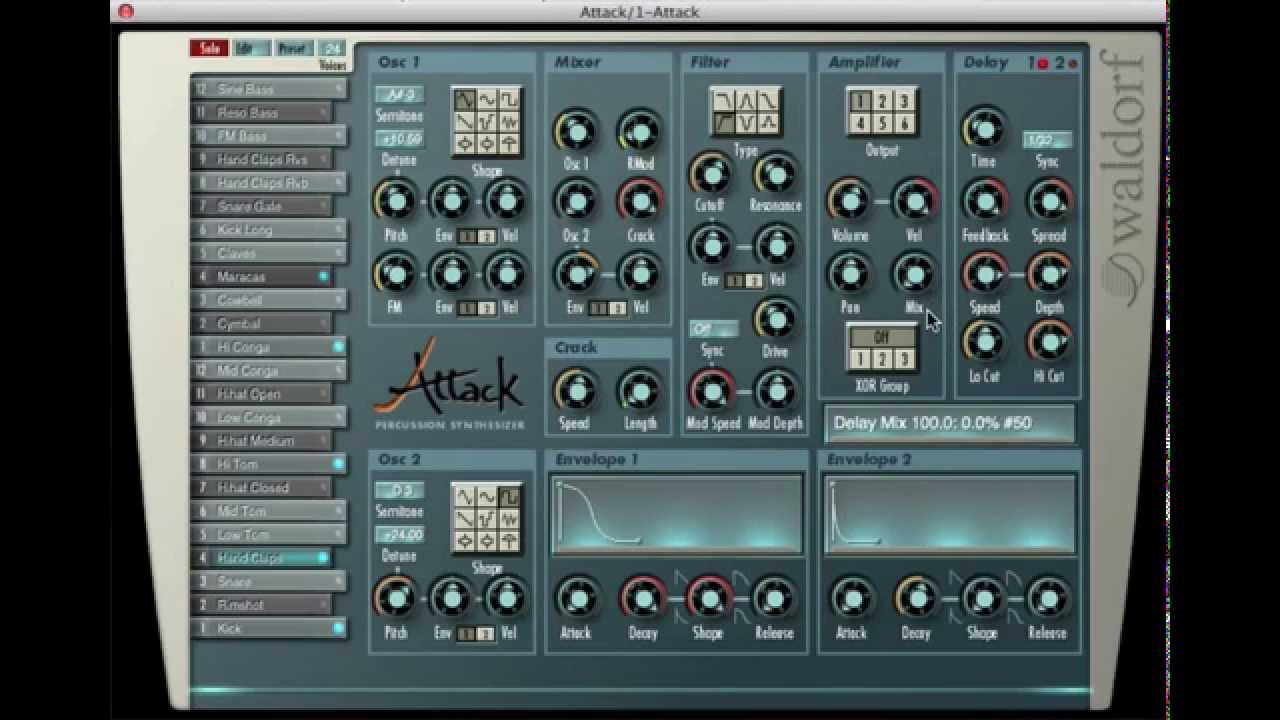Set XOR Group to Off
Viewport: 1280px width, 720px height.
click(x=881, y=337)
